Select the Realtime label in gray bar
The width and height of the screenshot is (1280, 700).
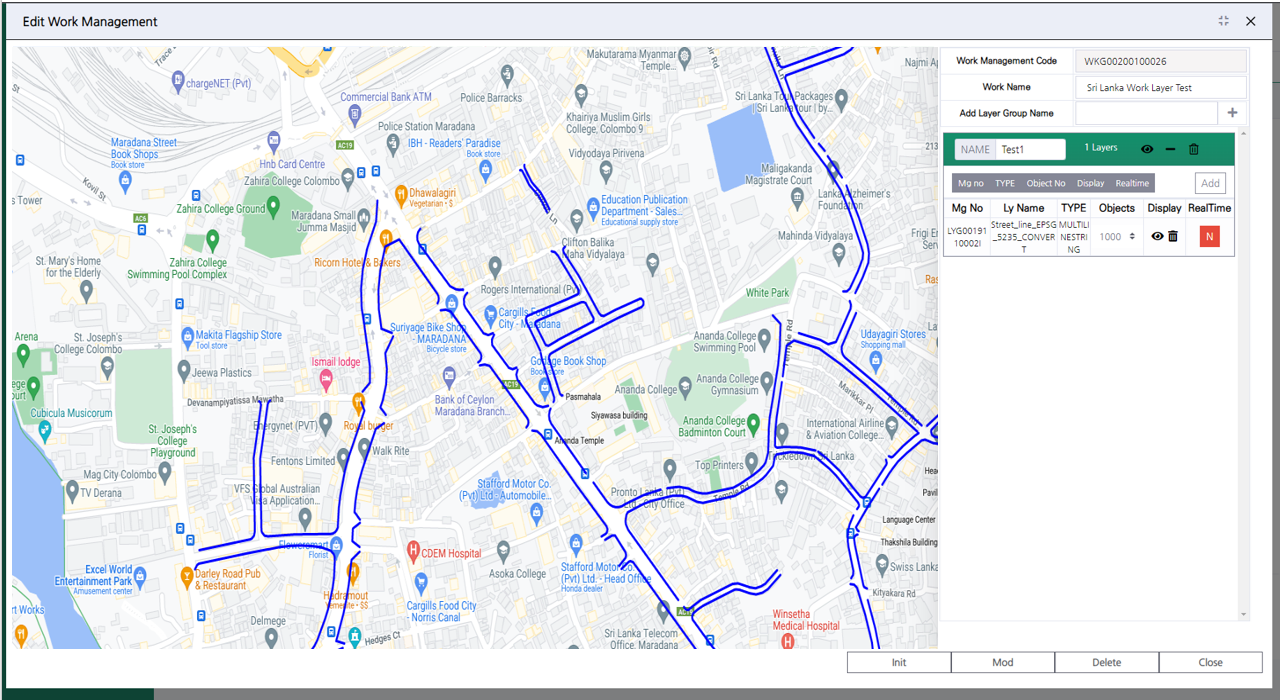click(x=1132, y=183)
